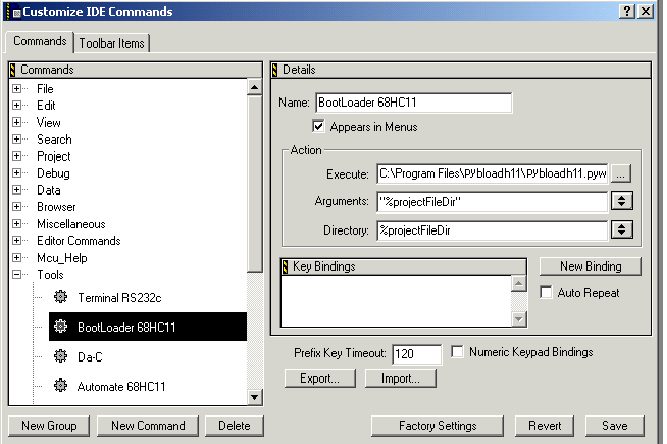Collapse the Tools group in Commands tree
This screenshot has height=444, width=667.
pos(17,275)
